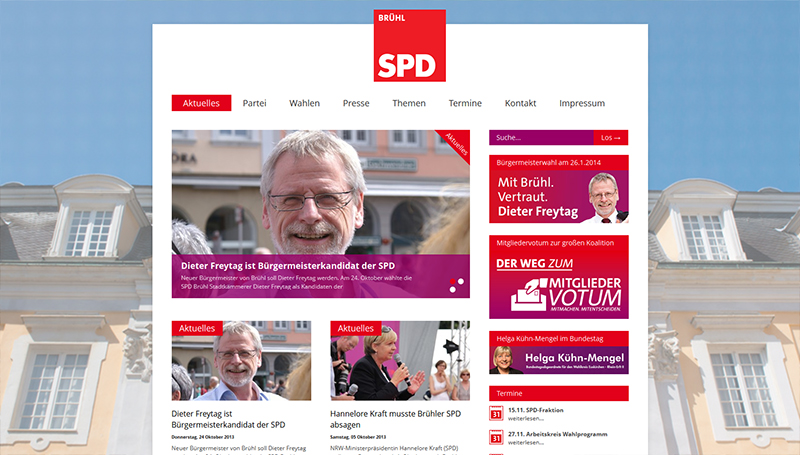This screenshot has width=800, height=455.
Task: Go to the Wahlen page
Action: 305,103
